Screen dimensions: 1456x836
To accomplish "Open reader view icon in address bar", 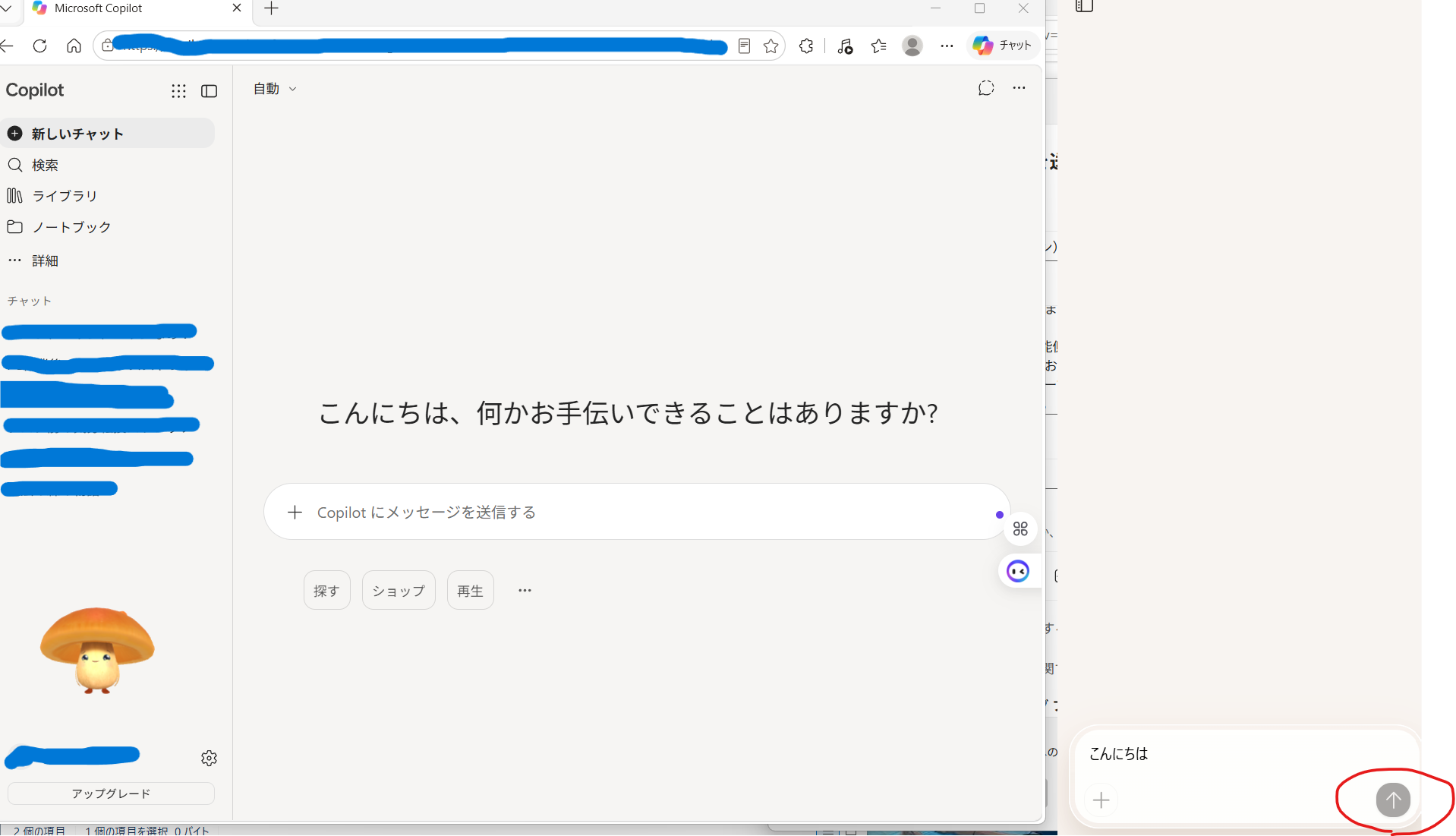I will click(744, 46).
